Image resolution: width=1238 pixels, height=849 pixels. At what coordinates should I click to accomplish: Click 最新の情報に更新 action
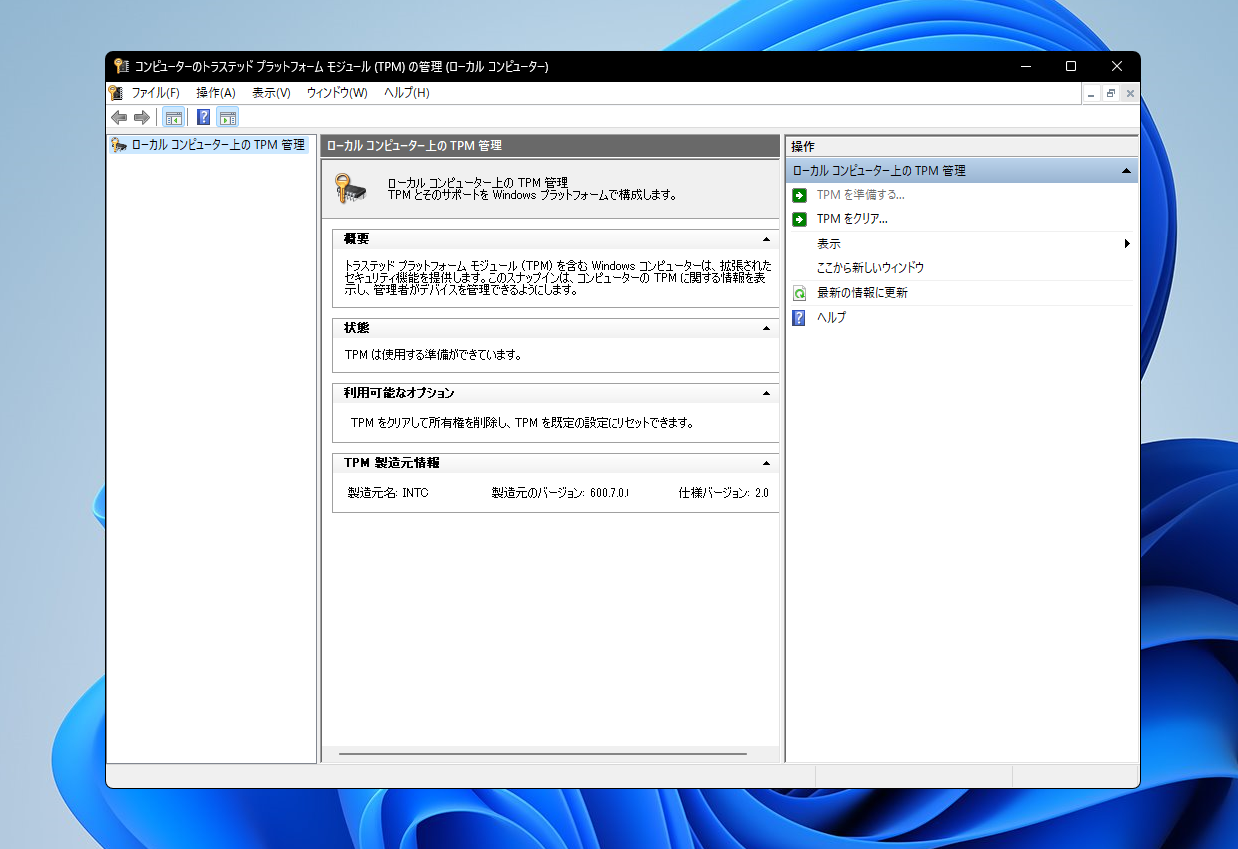[x=862, y=293]
